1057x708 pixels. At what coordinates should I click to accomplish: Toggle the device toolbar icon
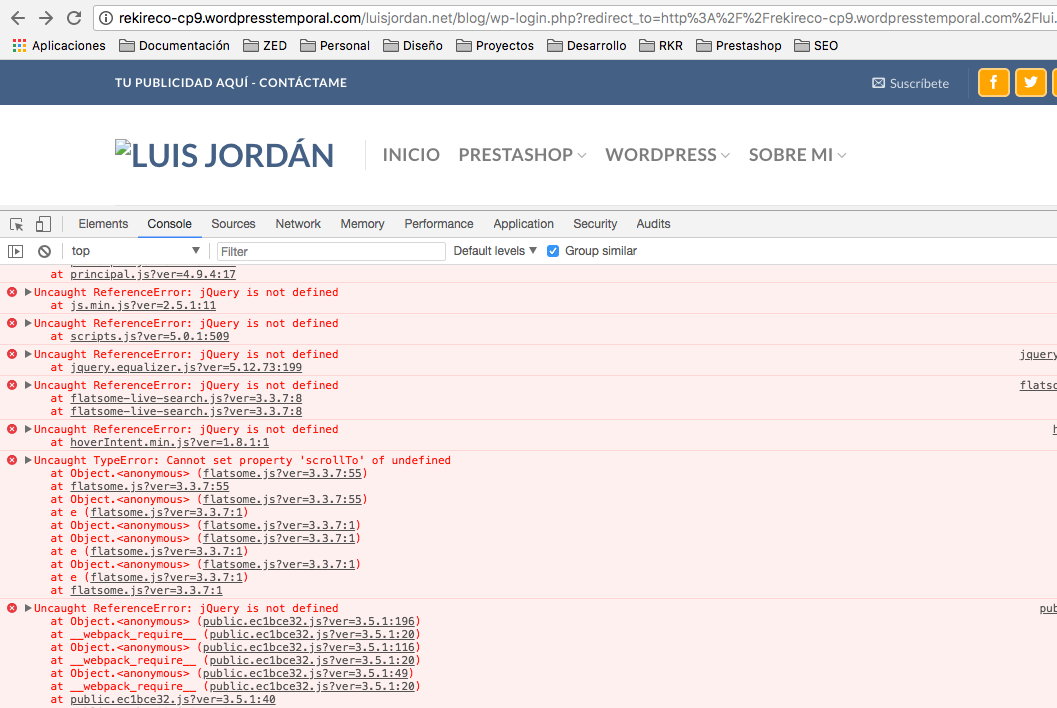pyautogui.click(x=43, y=224)
